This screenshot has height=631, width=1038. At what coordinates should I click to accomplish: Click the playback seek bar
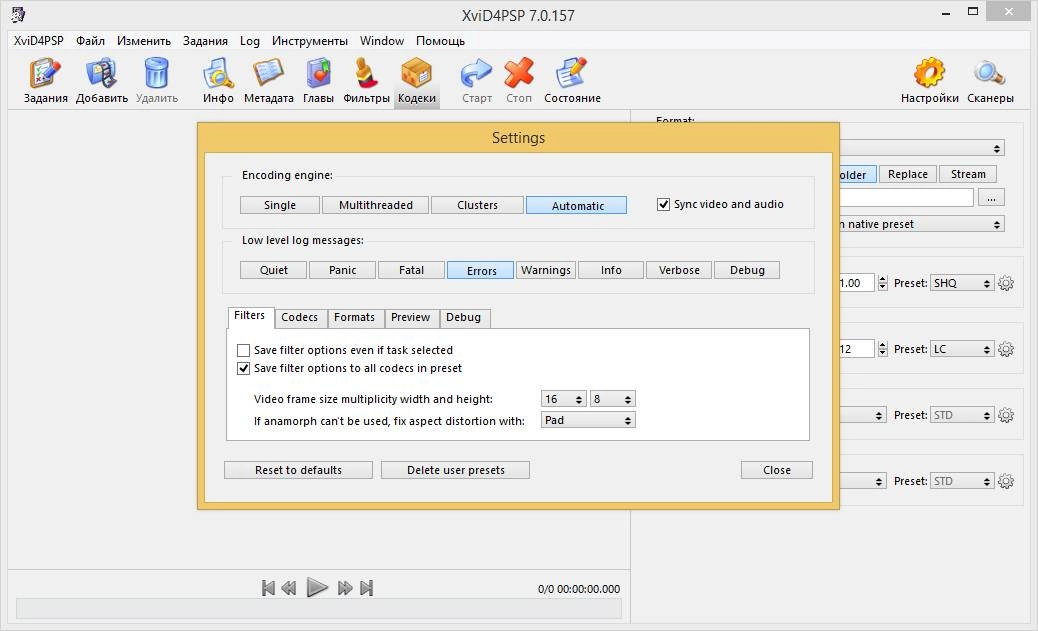point(318,608)
